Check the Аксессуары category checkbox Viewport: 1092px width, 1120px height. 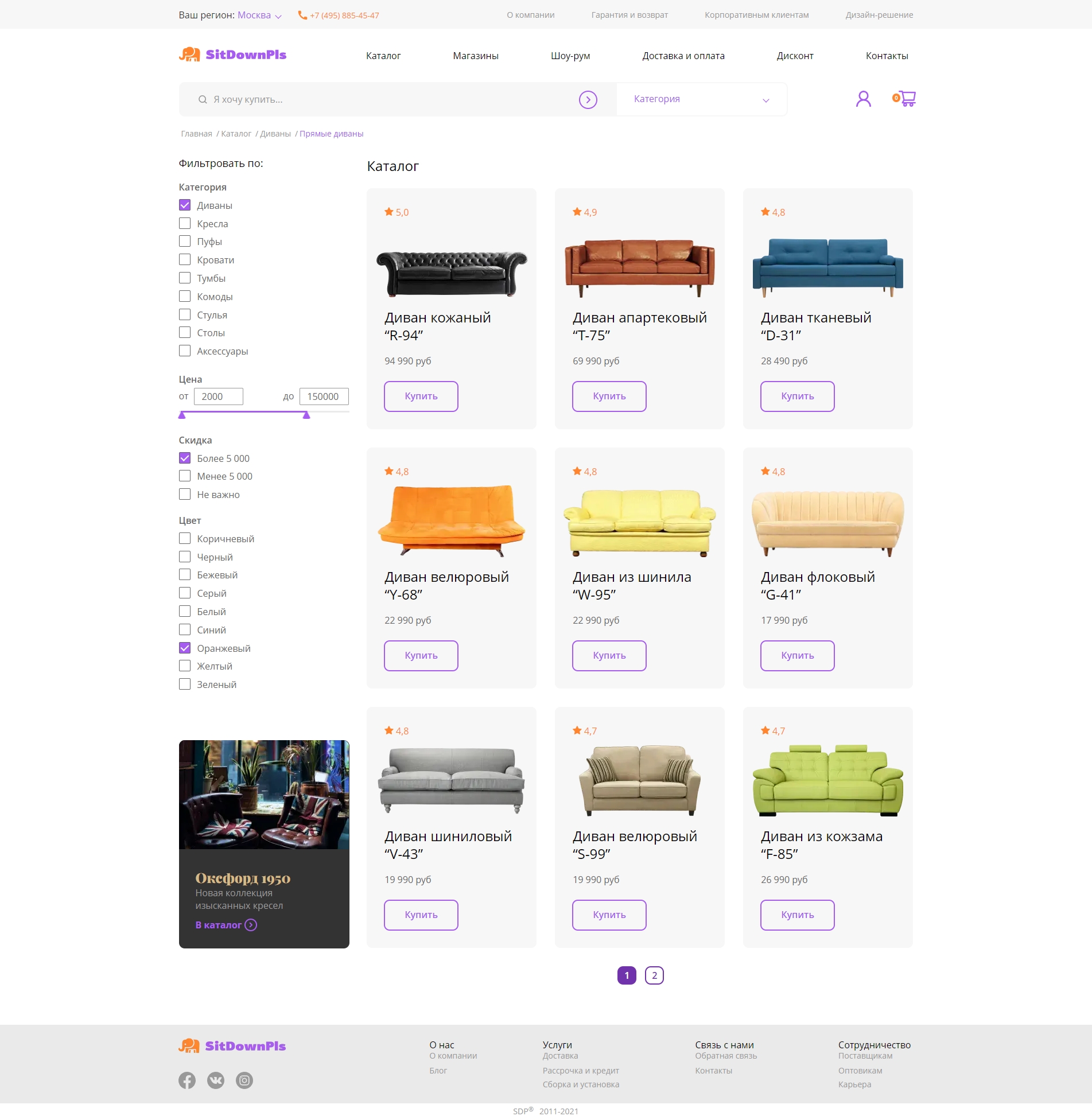click(185, 351)
